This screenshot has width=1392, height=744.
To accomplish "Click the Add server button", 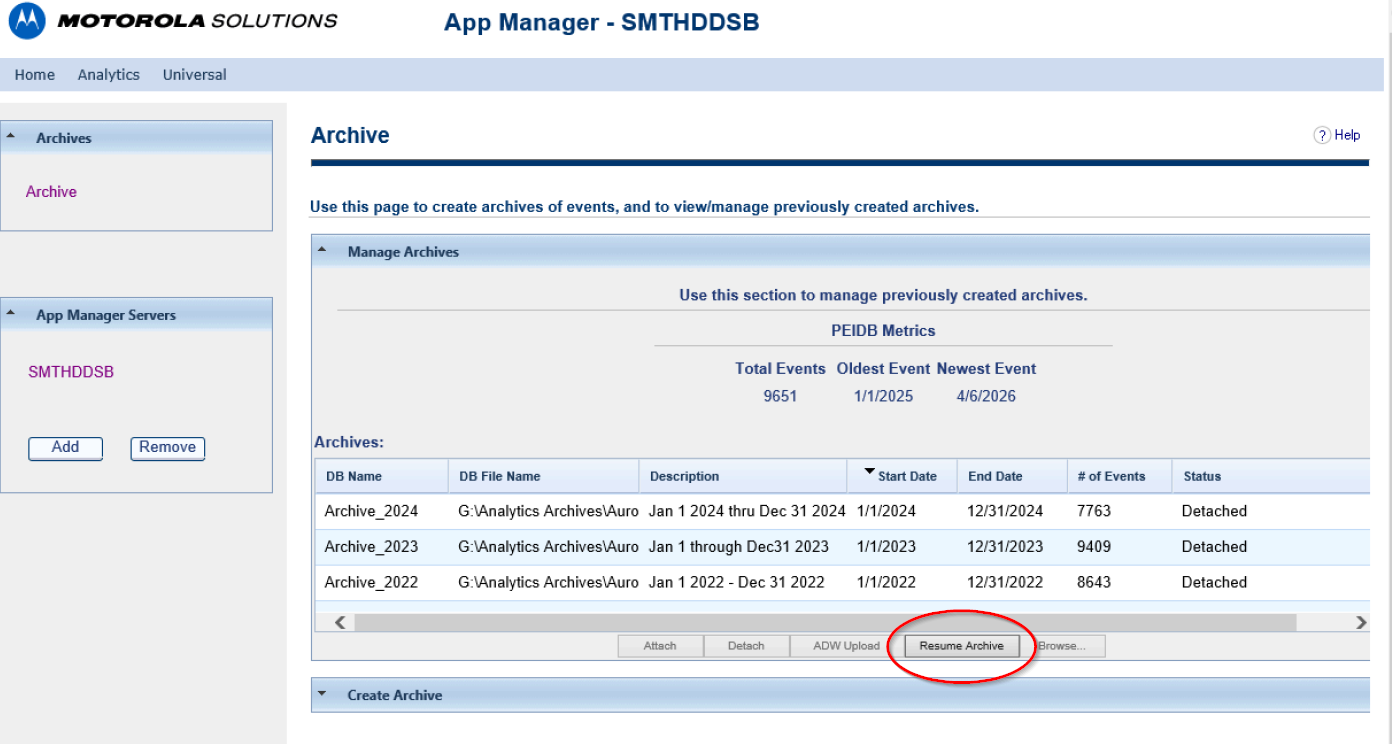I will click(65, 448).
